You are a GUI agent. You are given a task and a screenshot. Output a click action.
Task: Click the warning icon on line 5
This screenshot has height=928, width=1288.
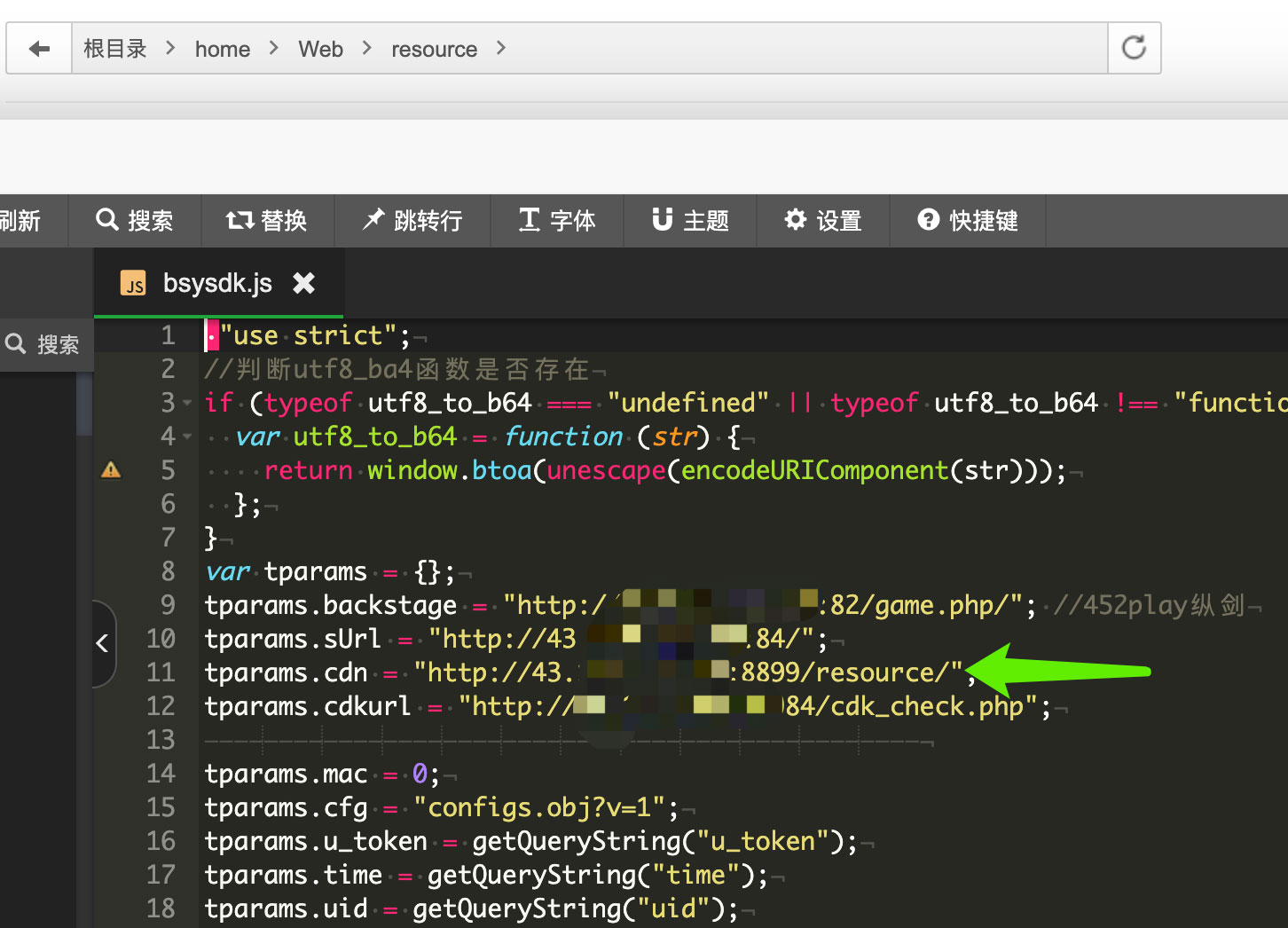[111, 470]
